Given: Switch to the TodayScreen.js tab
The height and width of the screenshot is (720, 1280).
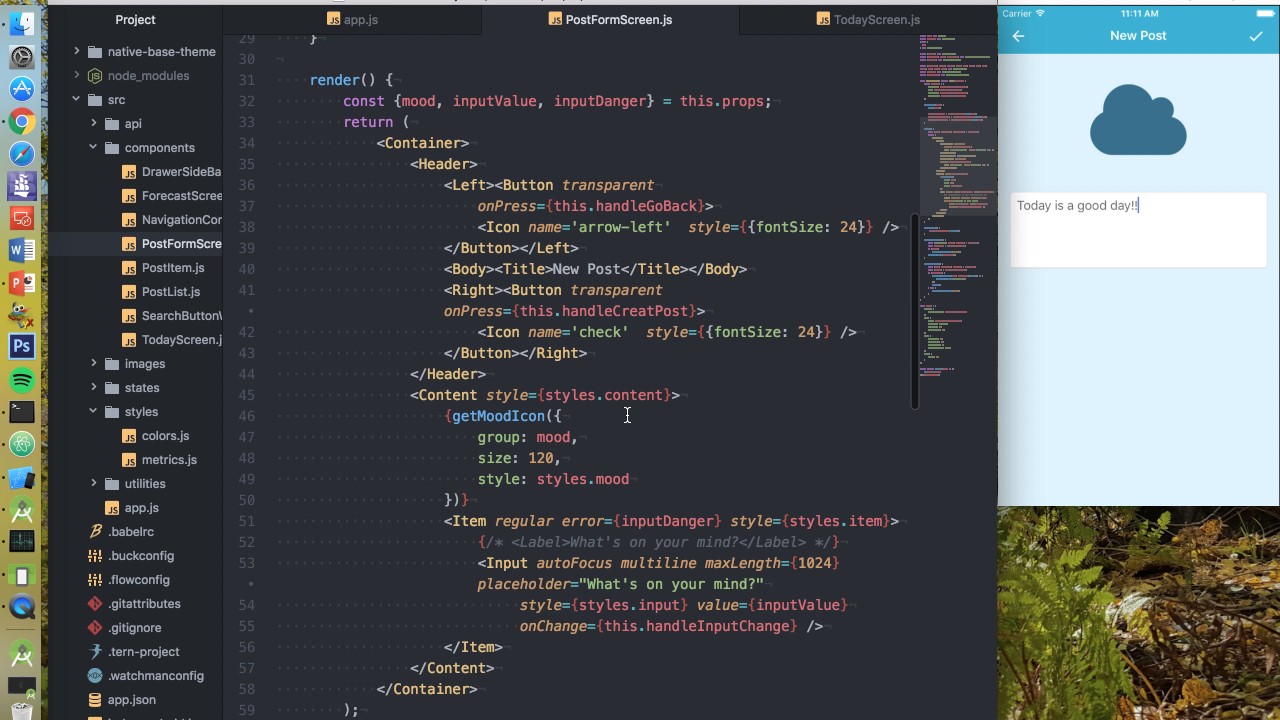Looking at the screenshot, I should coord(868,19).
